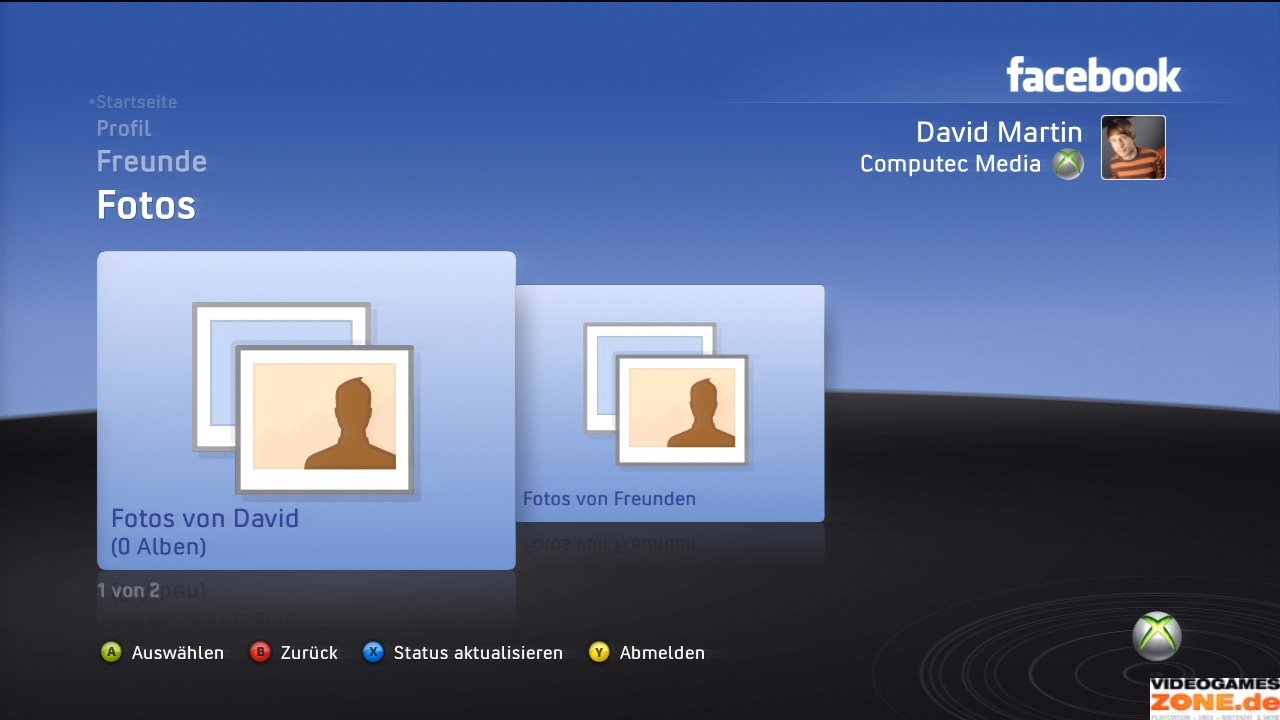Open the stacked photos icon in Fotos von David
The width and height of the screenshot is (1280, 720).
point(303,398)
